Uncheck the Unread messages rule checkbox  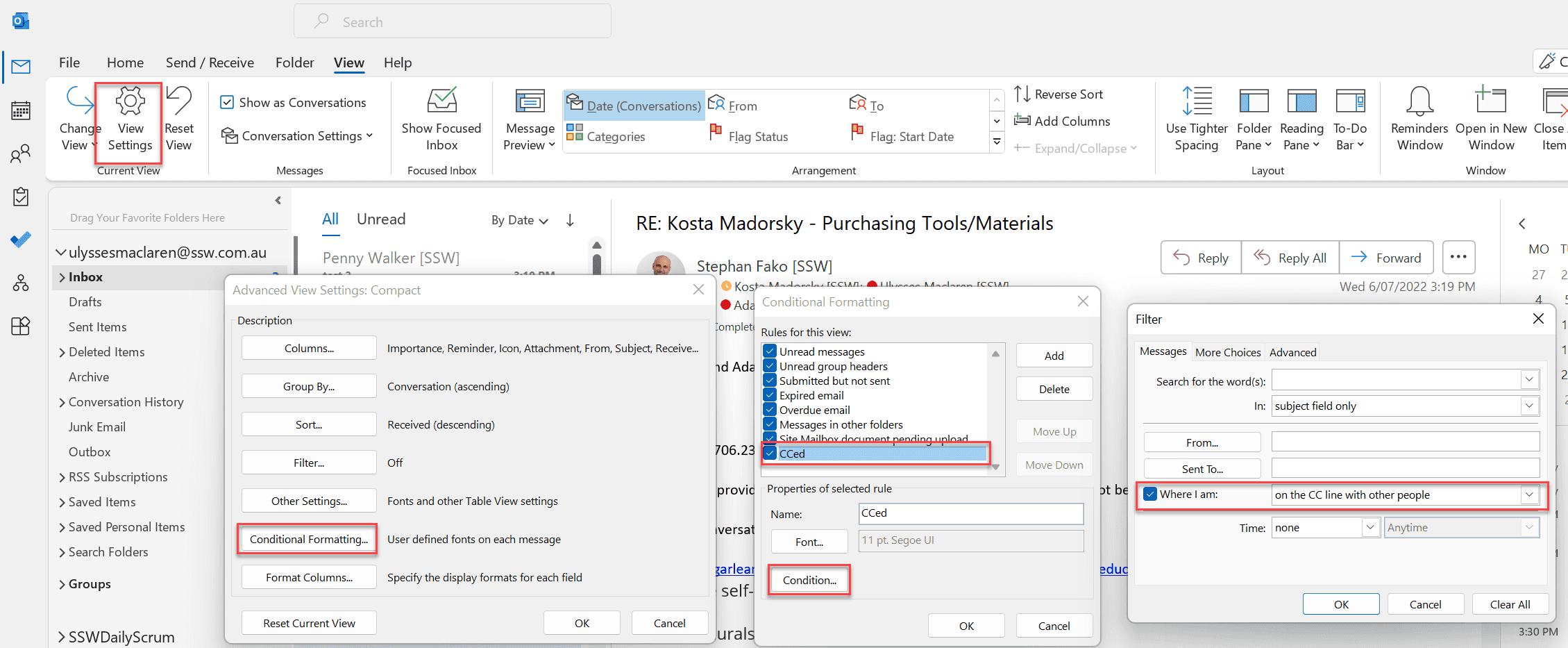tap(770, 351)
